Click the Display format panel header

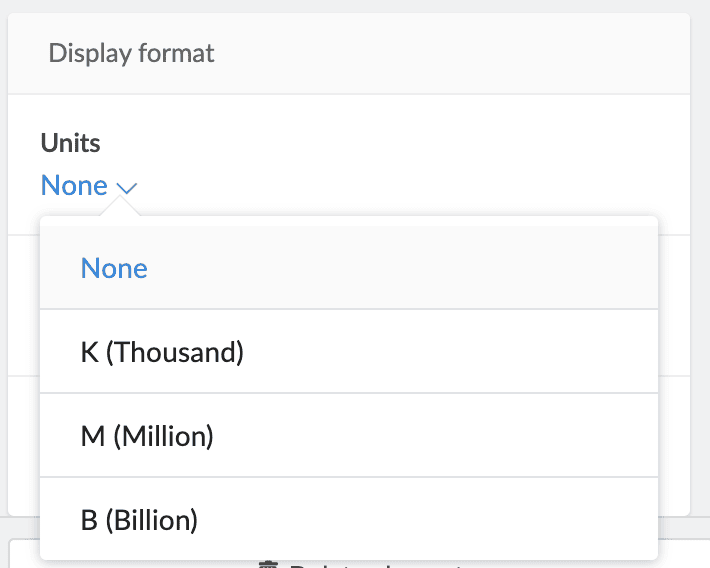(348, 54)
